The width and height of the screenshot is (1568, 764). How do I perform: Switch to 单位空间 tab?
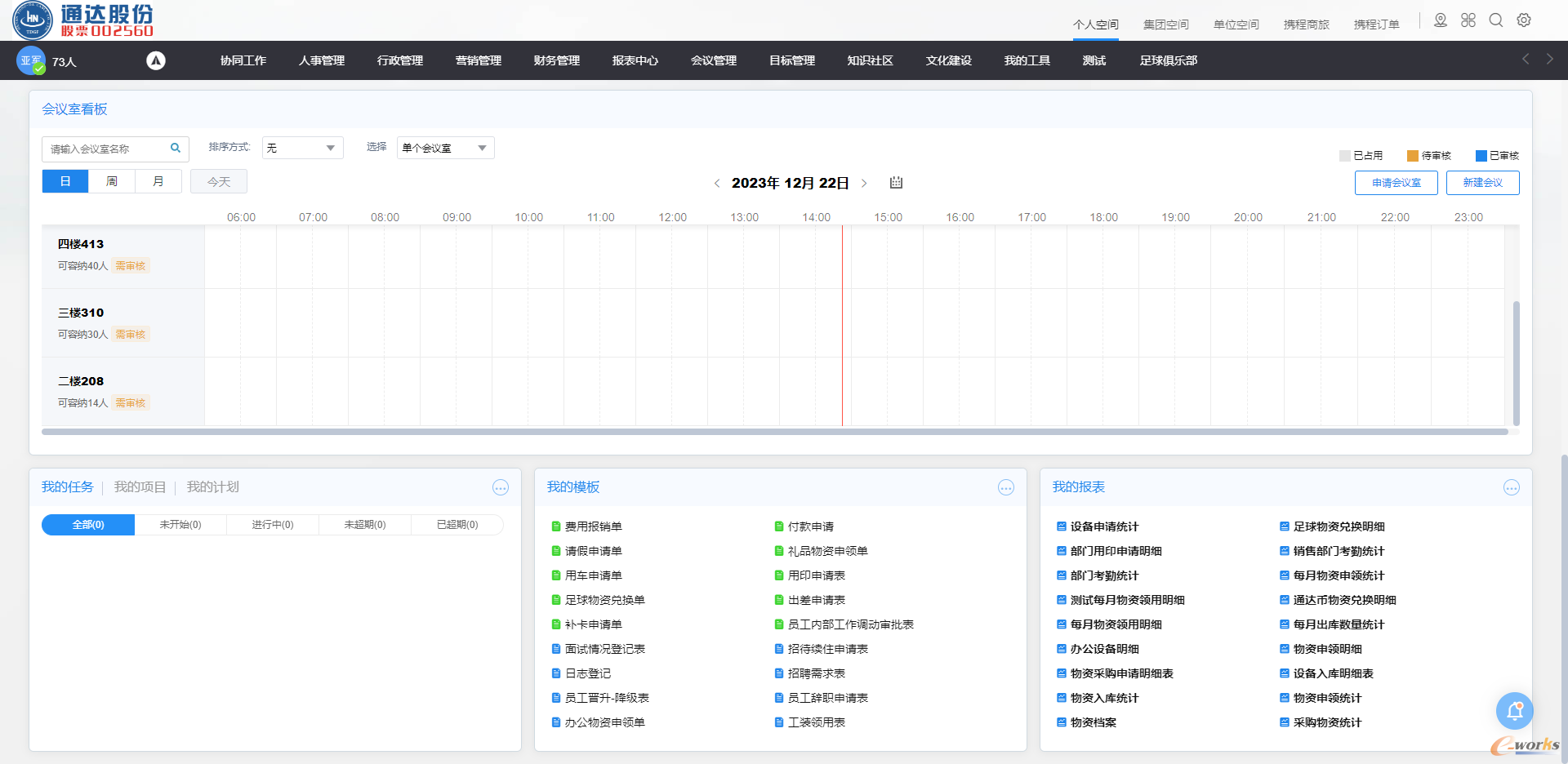pyautogui.click(x=1236, y=24)
